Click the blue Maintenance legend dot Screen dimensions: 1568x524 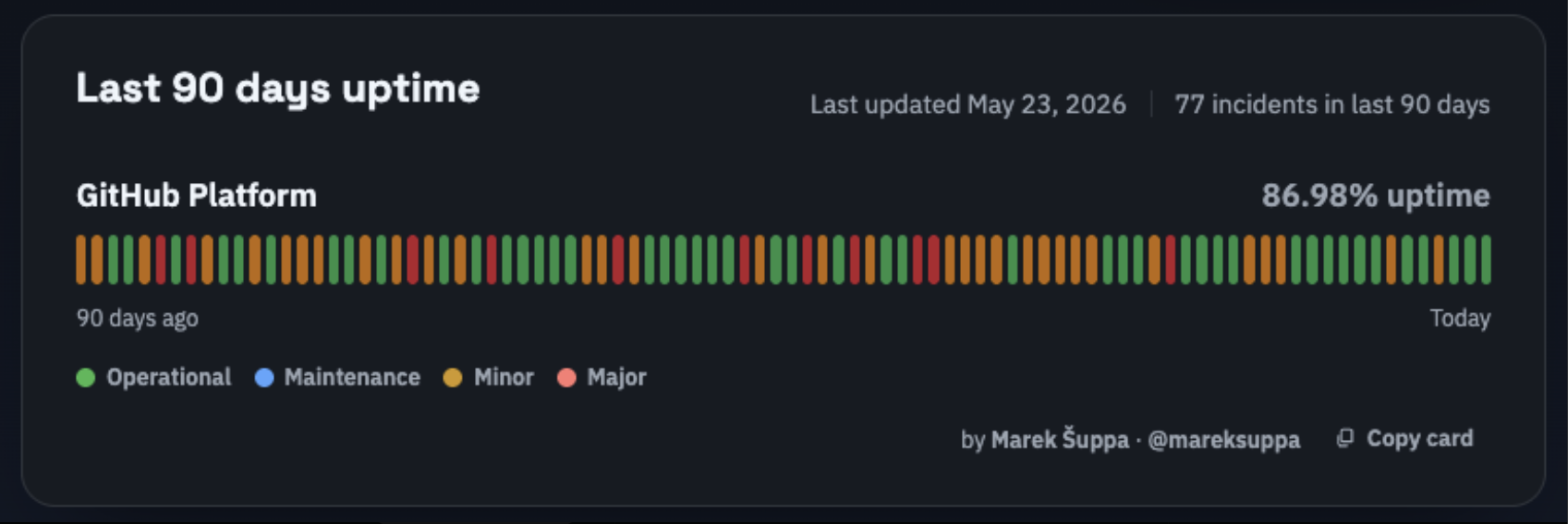264,377
